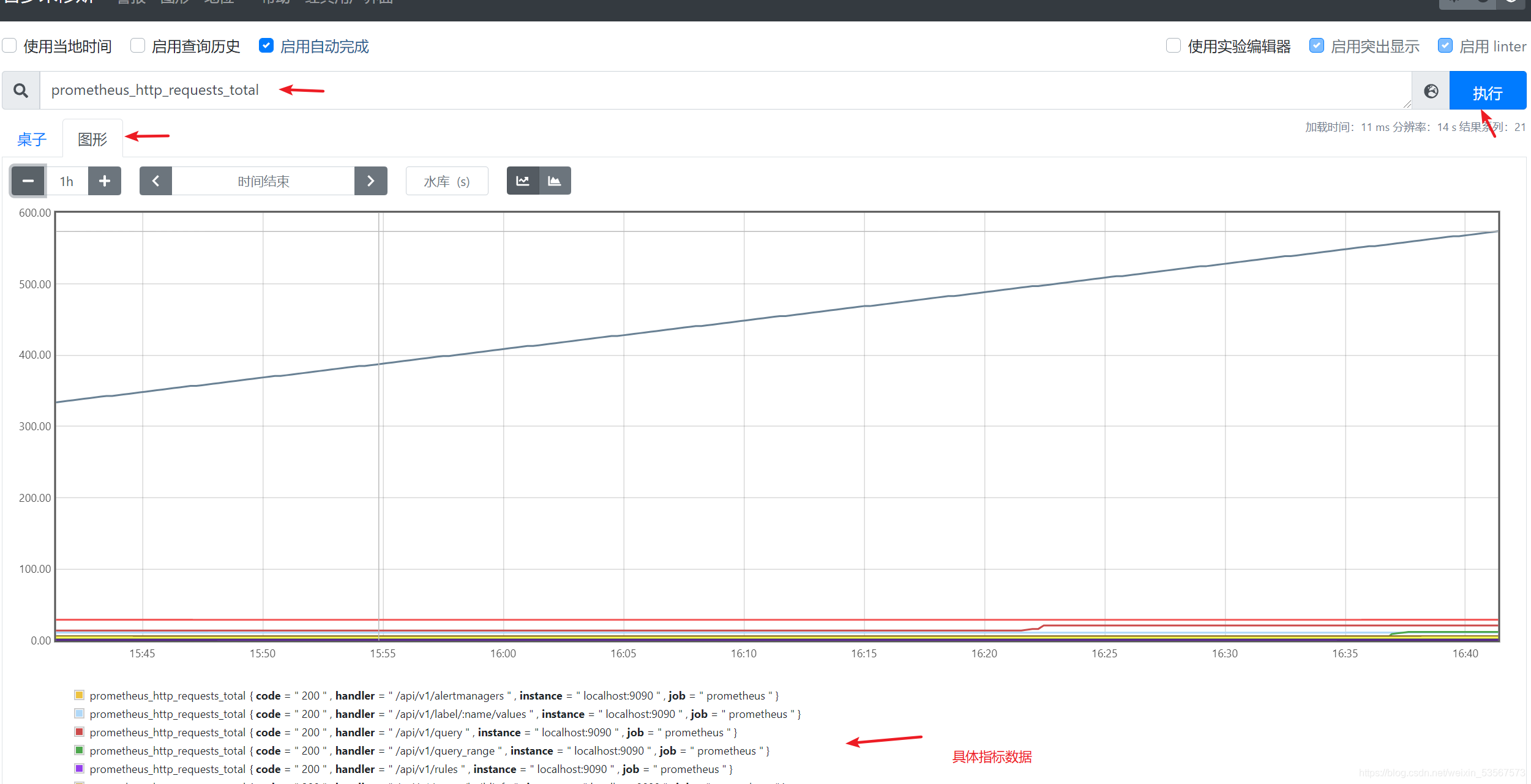The width and height of the screenshot is (1531, 784).
Task: Increase the time range with the plus button
Action: click(105, 181)
